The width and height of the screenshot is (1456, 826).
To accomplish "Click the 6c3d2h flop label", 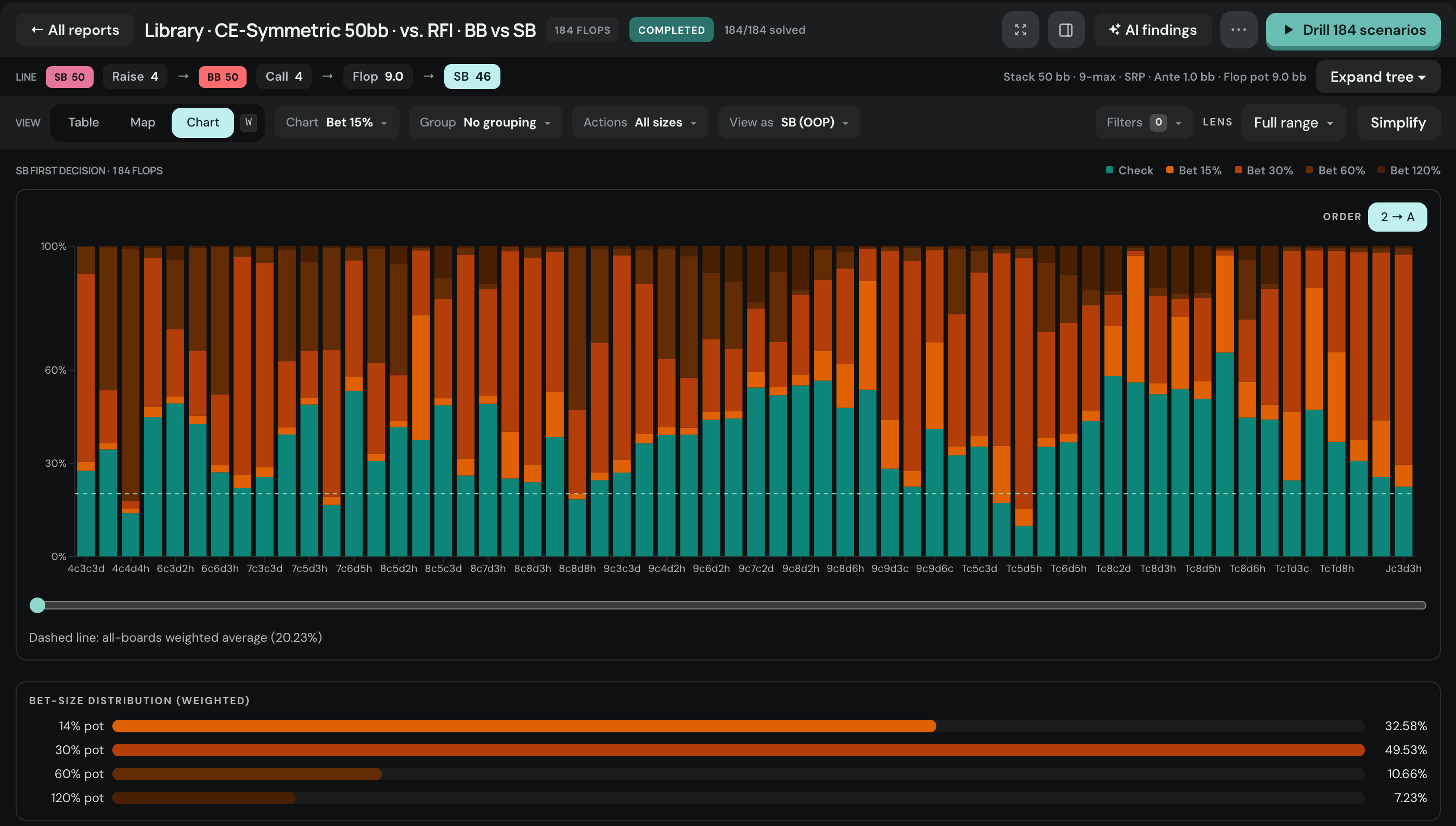I will 175,568.
